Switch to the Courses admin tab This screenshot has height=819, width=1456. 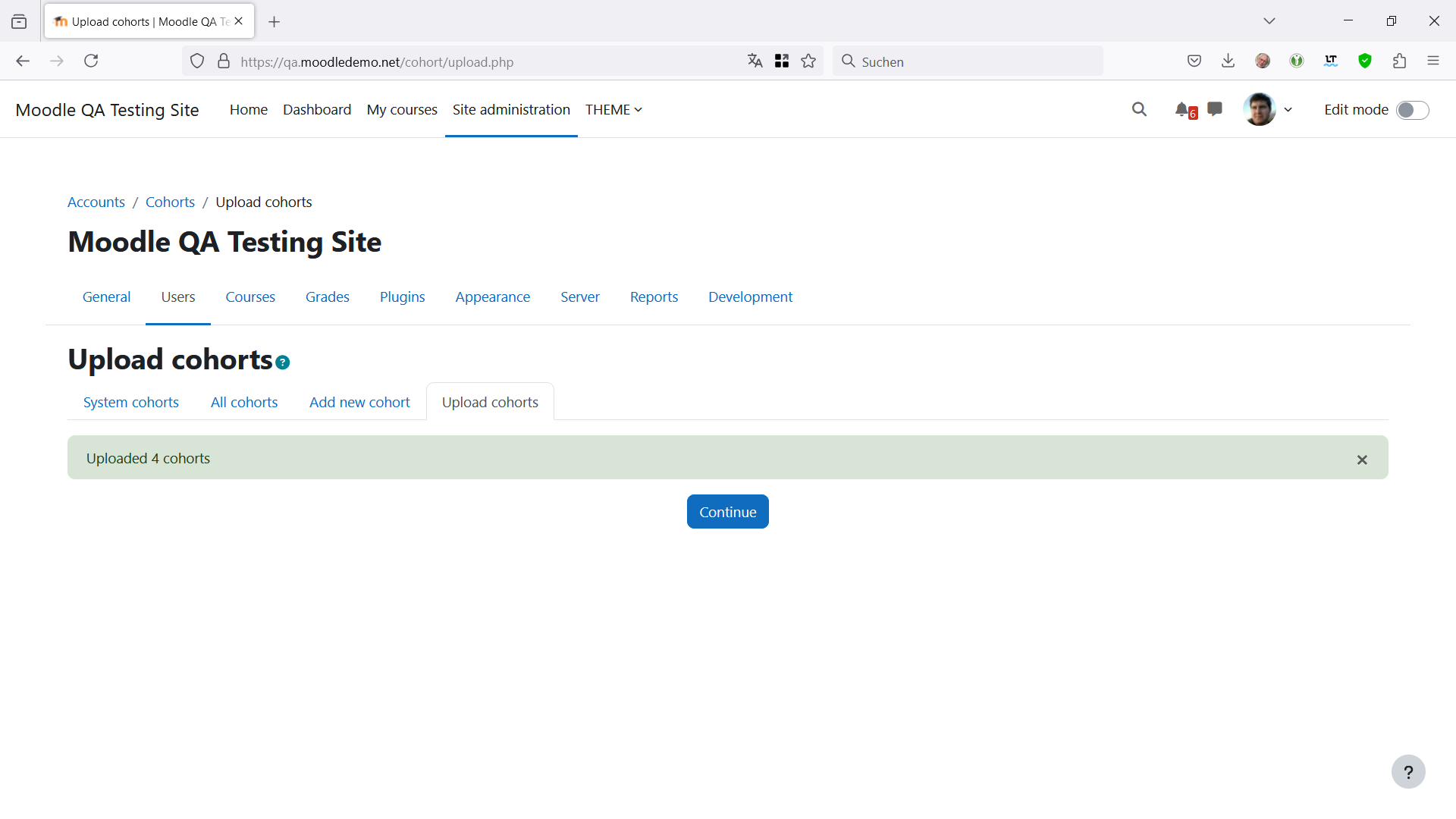(250, 297)
